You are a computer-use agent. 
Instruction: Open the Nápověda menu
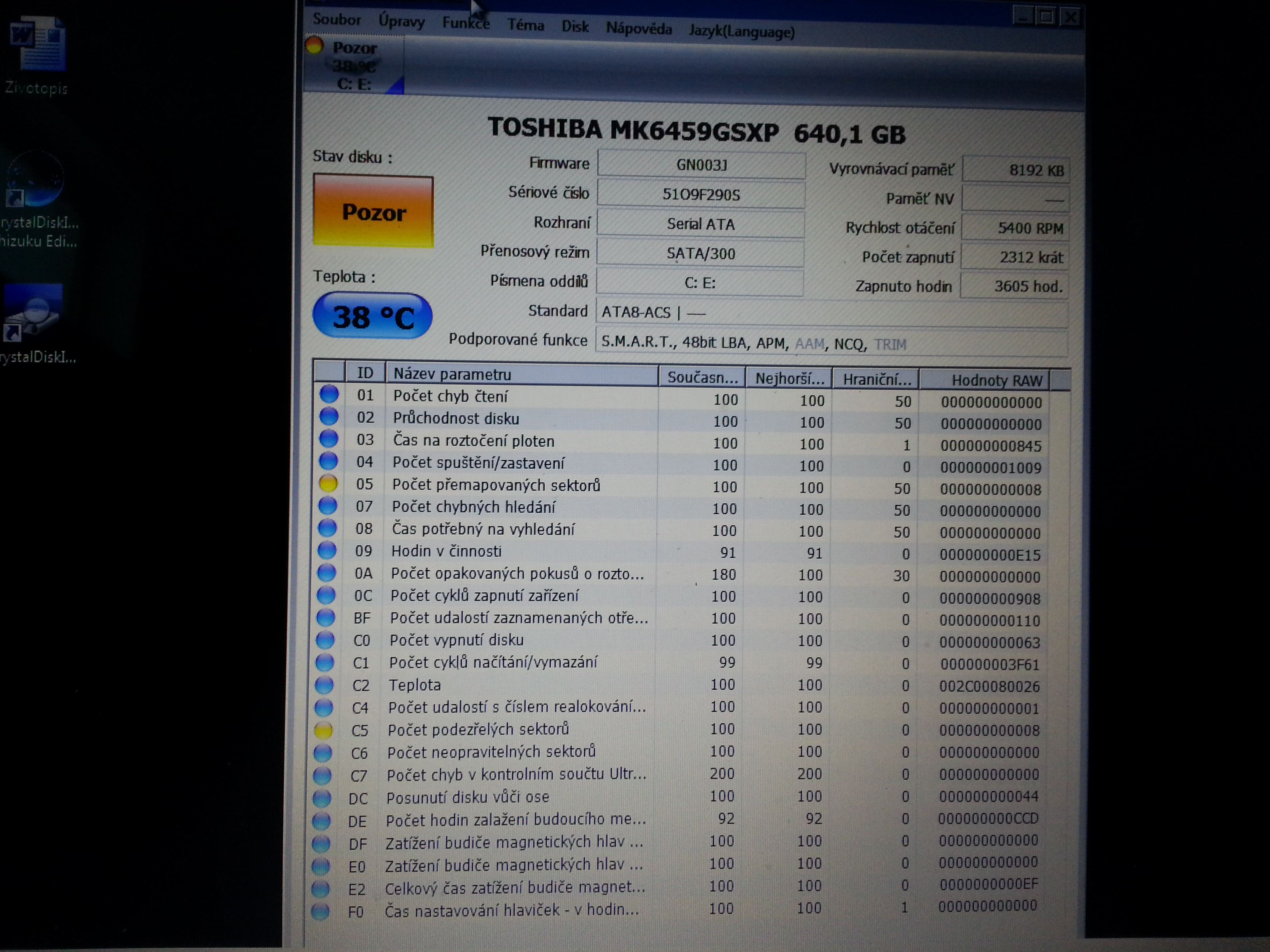(x=639, y=28)
